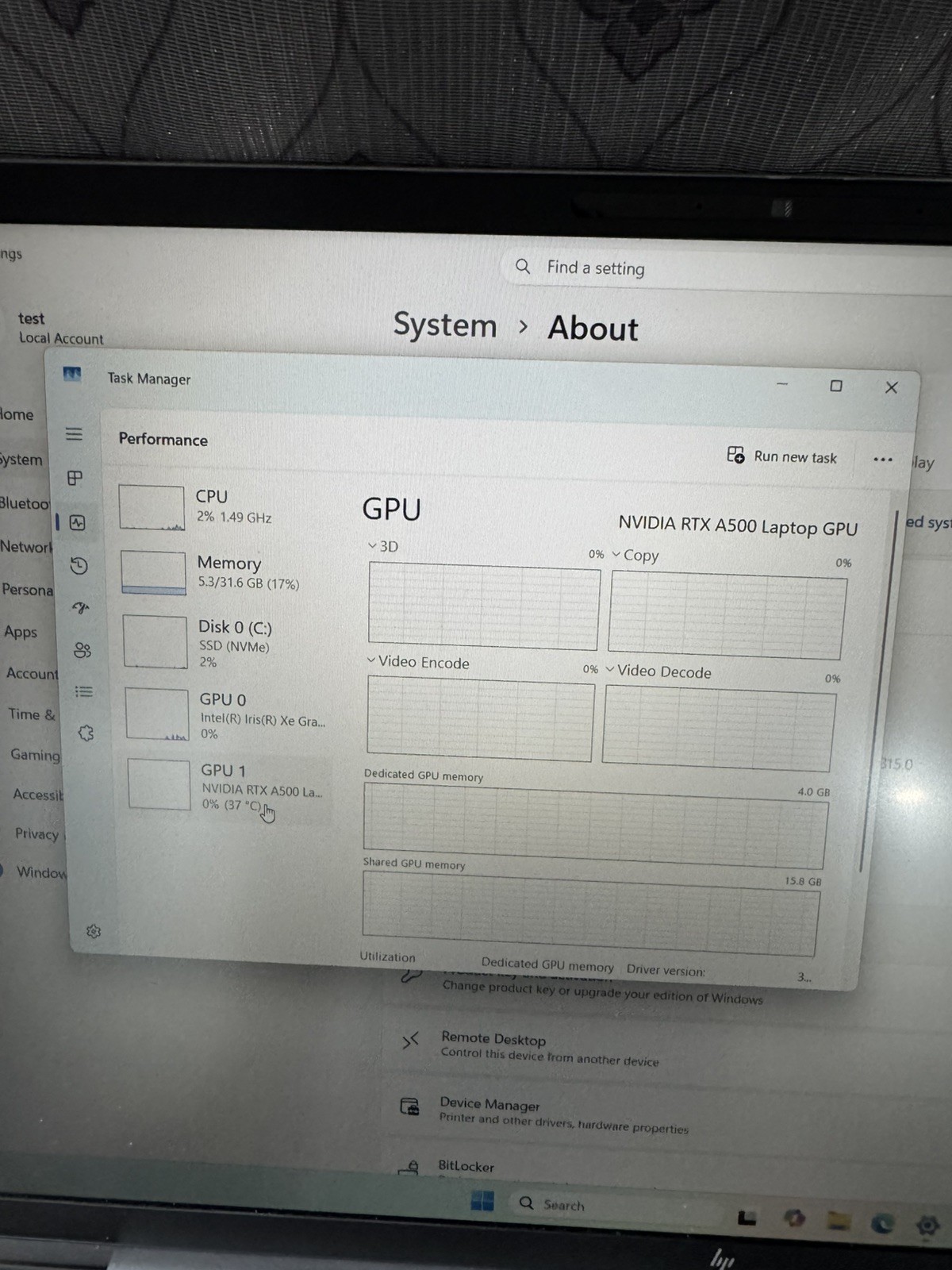This screenshot has width=952, height=1270.
Task: Open Personalization in Settings sidebar
Action: (27, 590)
